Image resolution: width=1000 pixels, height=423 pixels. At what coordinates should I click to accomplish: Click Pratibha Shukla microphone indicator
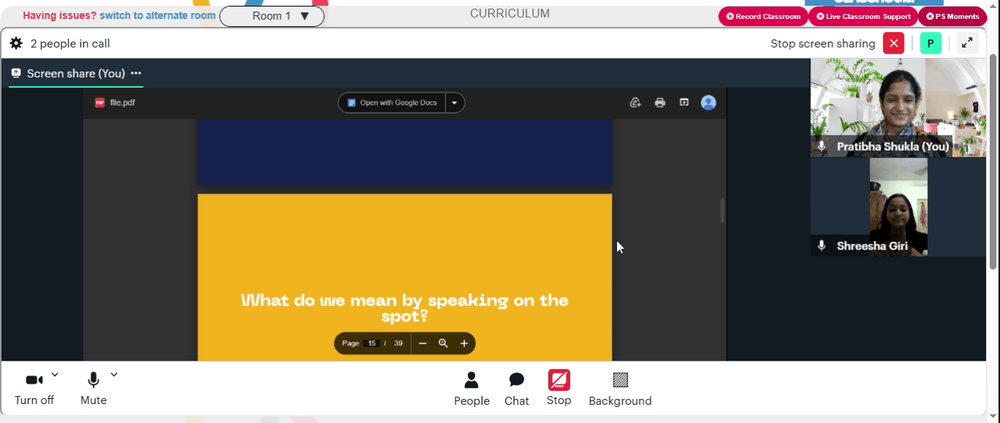click(x=821, y=147)
